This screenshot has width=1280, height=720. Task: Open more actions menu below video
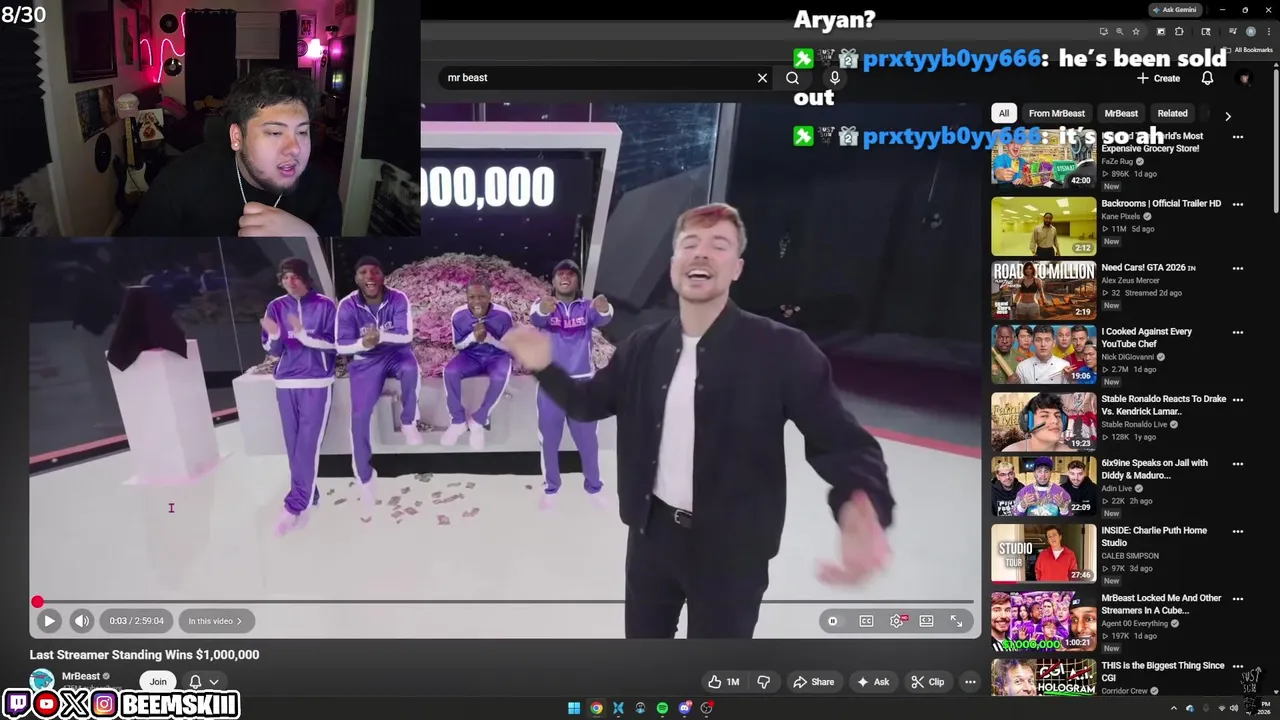pos(970,682)
